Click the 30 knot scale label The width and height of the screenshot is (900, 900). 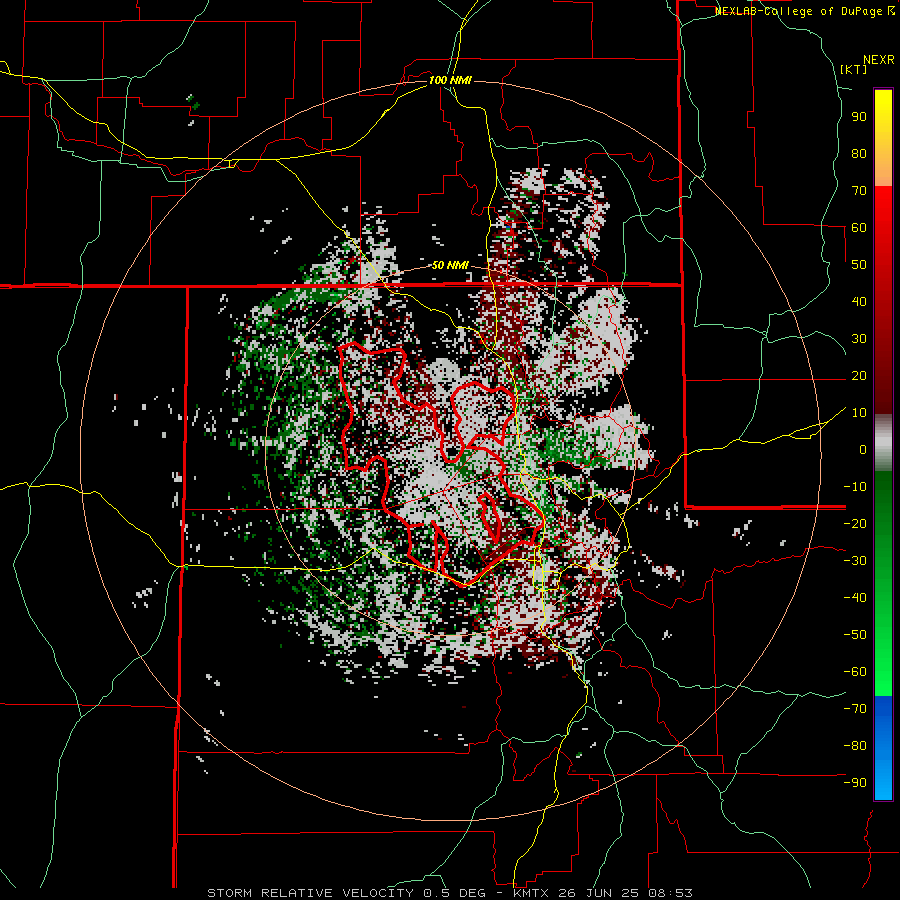(859, 339)
